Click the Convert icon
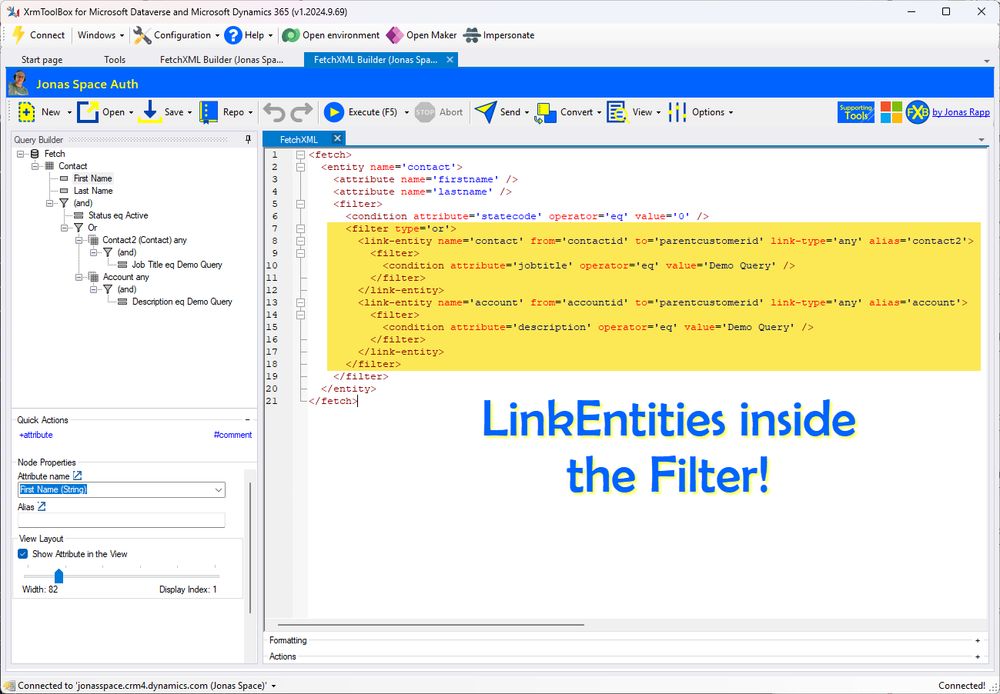This screenshot has width=1000, height=694. pos(546,113)
